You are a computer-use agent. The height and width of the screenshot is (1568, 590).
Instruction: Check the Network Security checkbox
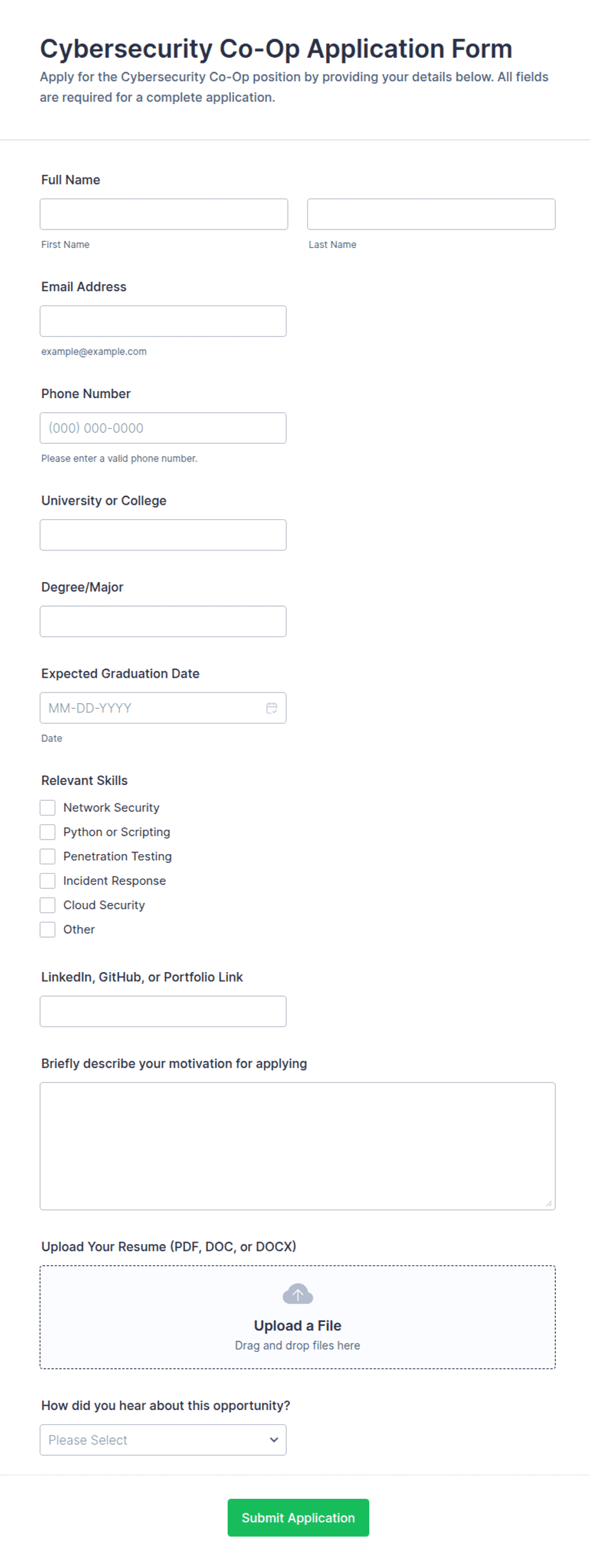click(x=48, y=808)
